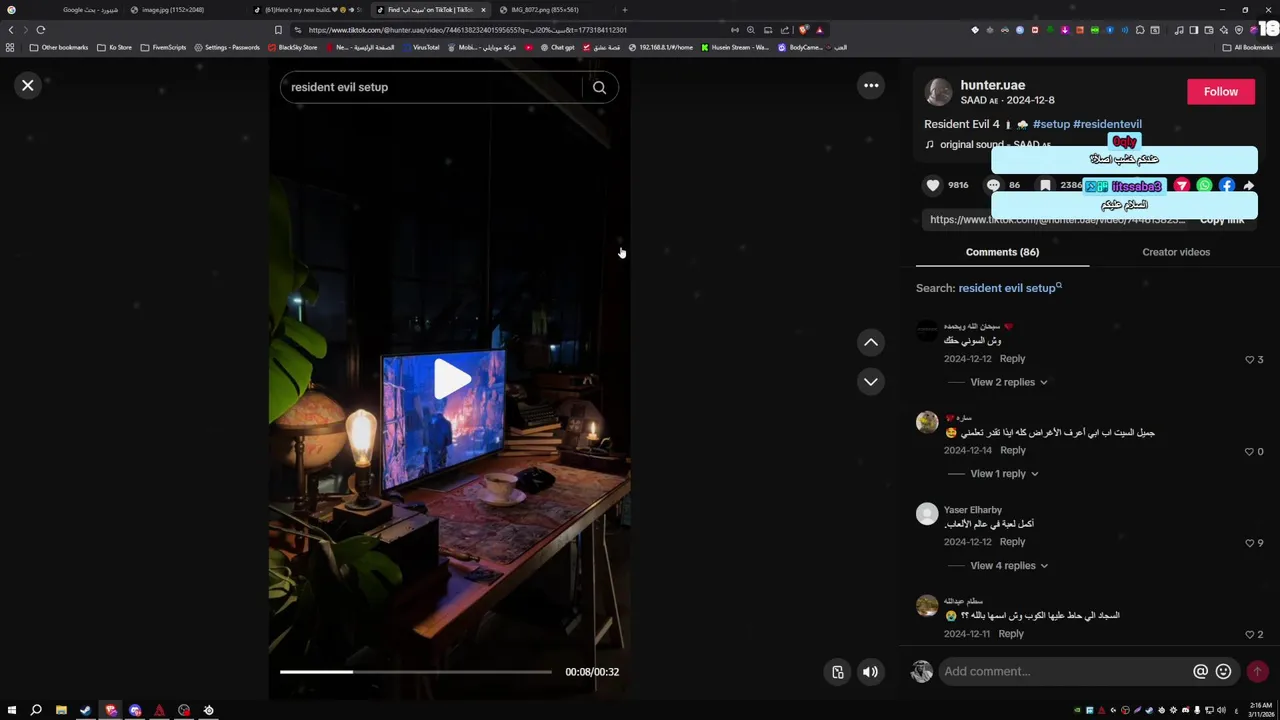
Task: Go to next video arrow
Action: (x=871, y=382)
